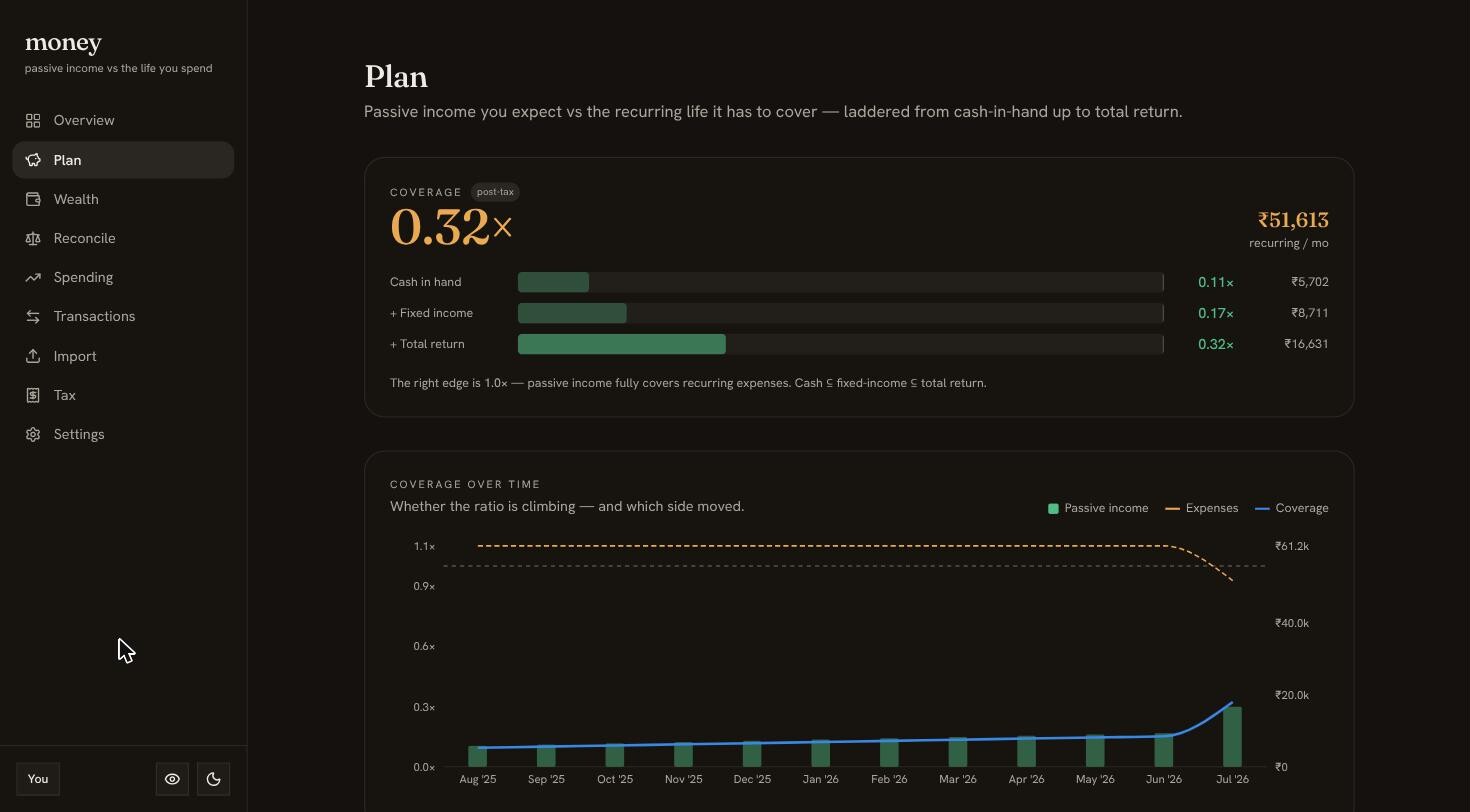Click the Reconcile scales icon
The image size is (1470, 812).
click(x=33, y=238)
